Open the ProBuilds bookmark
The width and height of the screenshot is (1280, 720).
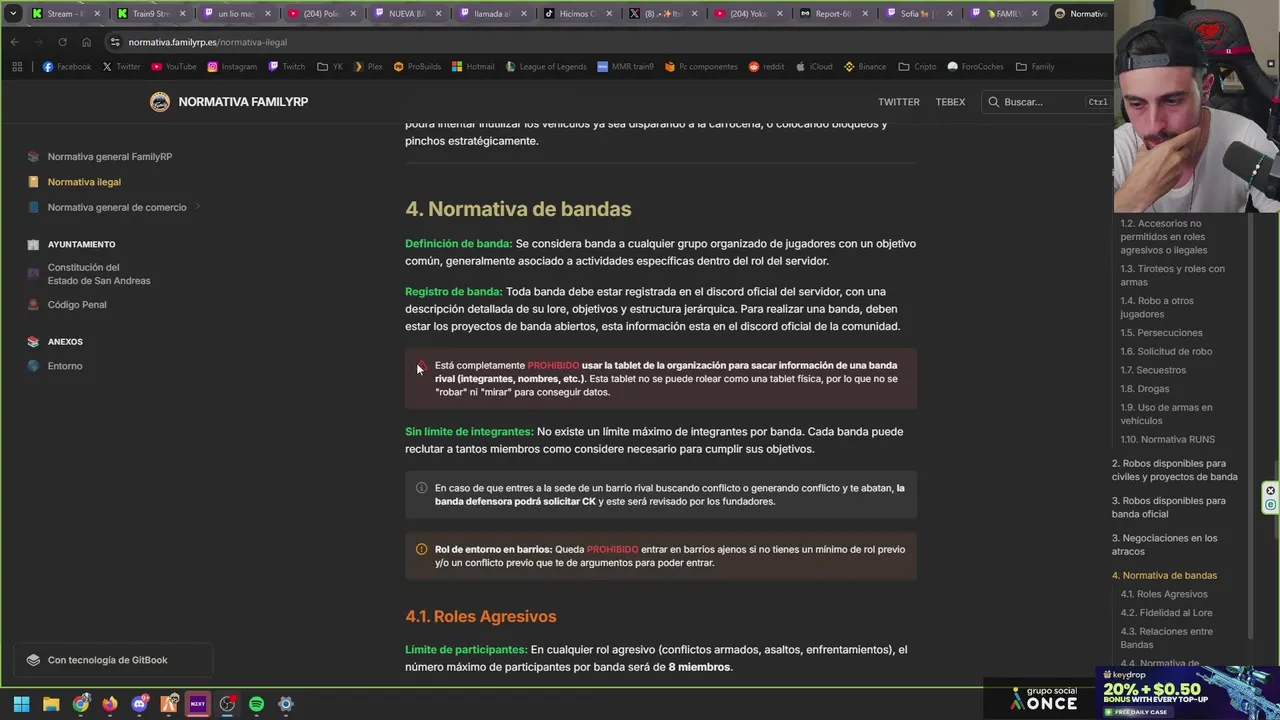coord(417,67)
